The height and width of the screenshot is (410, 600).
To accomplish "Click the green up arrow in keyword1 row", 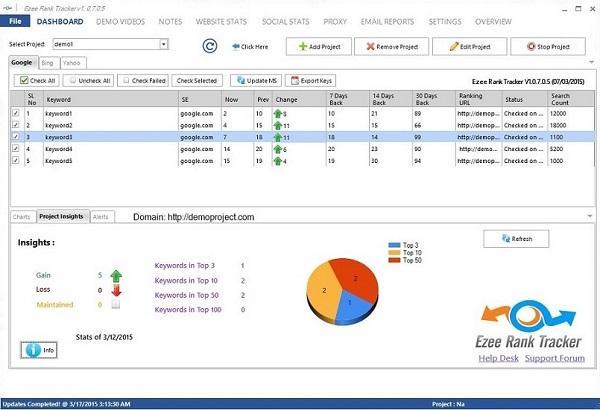I will 278,114.
